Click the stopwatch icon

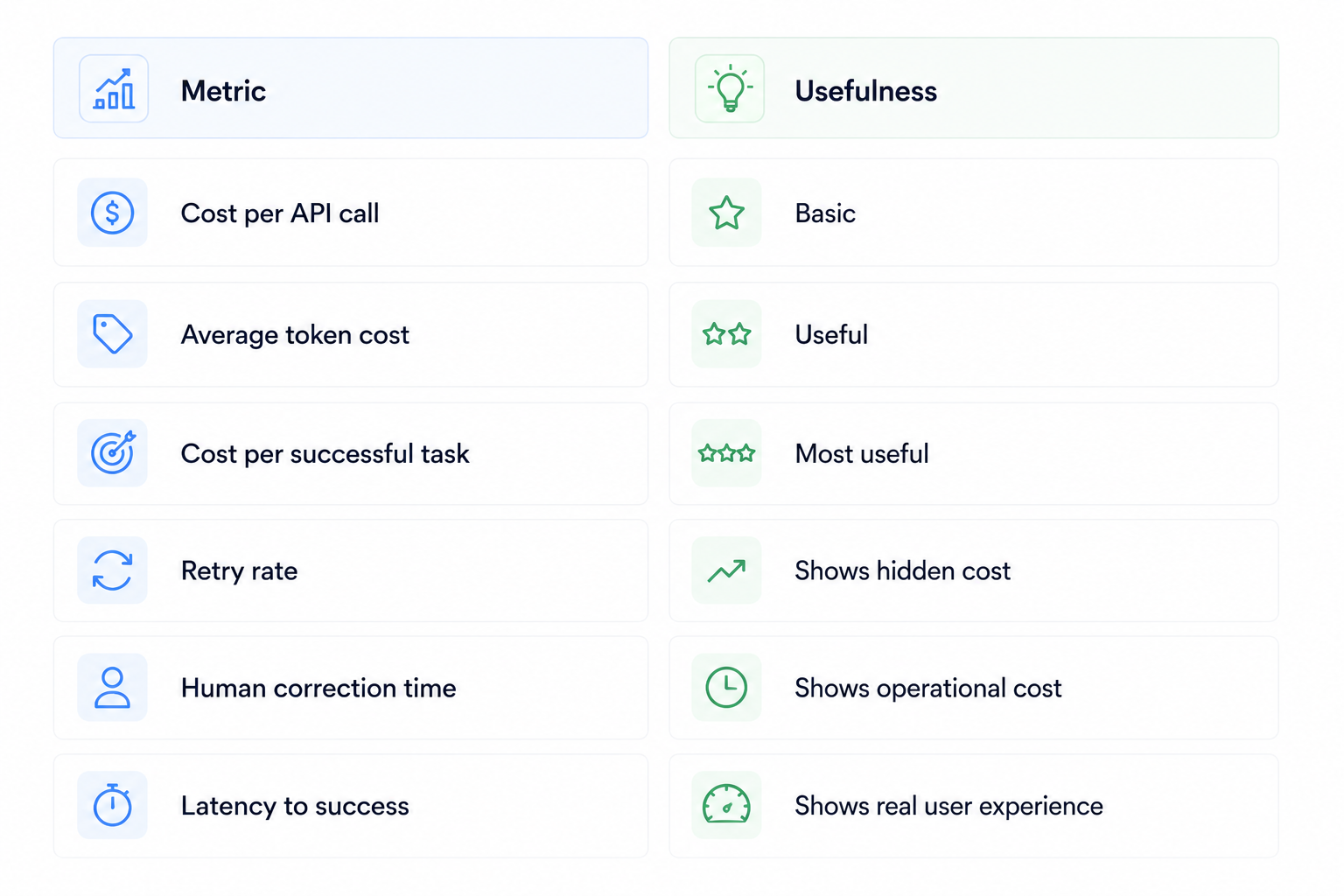(x=113, y=805)
